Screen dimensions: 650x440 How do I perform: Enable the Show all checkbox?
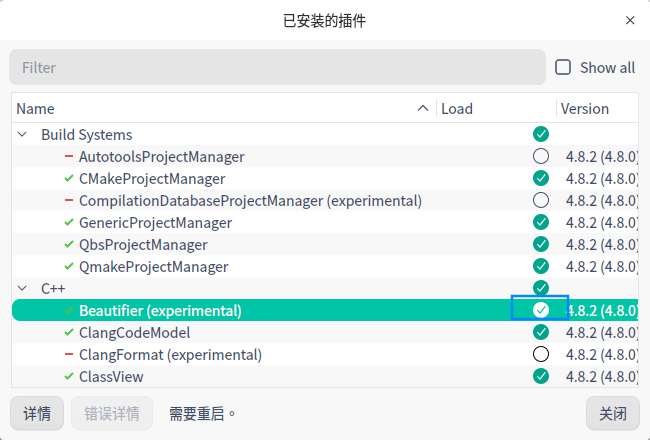coord(564,67)
